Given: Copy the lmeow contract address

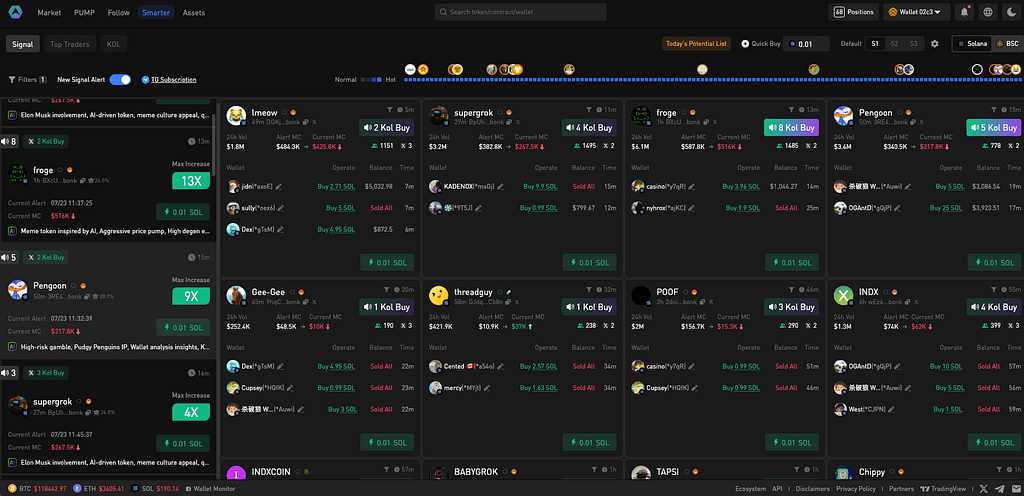Looking at the screenshot, I should pyautogui.click(x=306, y=122).
